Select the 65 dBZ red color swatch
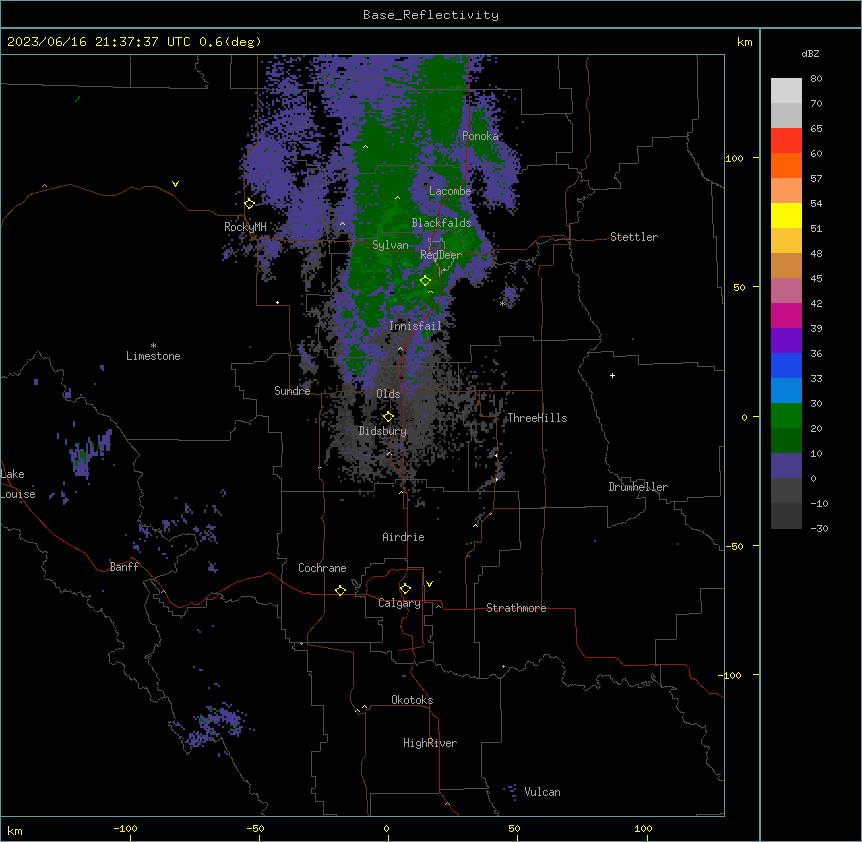Image resolution: width=862 pixels, height=842 pixels. tap(786, 140)
